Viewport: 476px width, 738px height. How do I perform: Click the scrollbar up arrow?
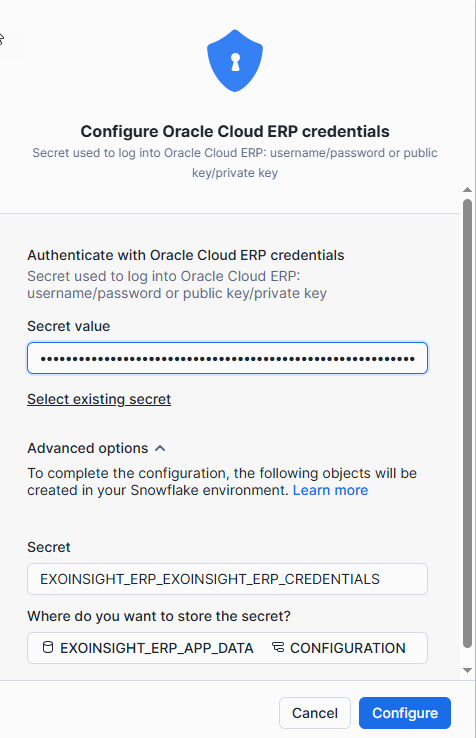pos(467,190)
